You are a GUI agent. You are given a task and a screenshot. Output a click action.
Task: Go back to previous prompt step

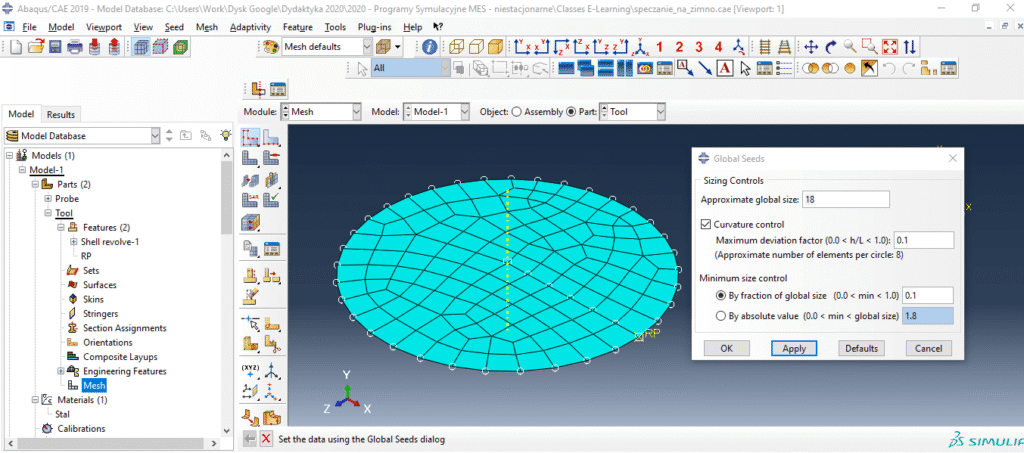coord(250,439)
